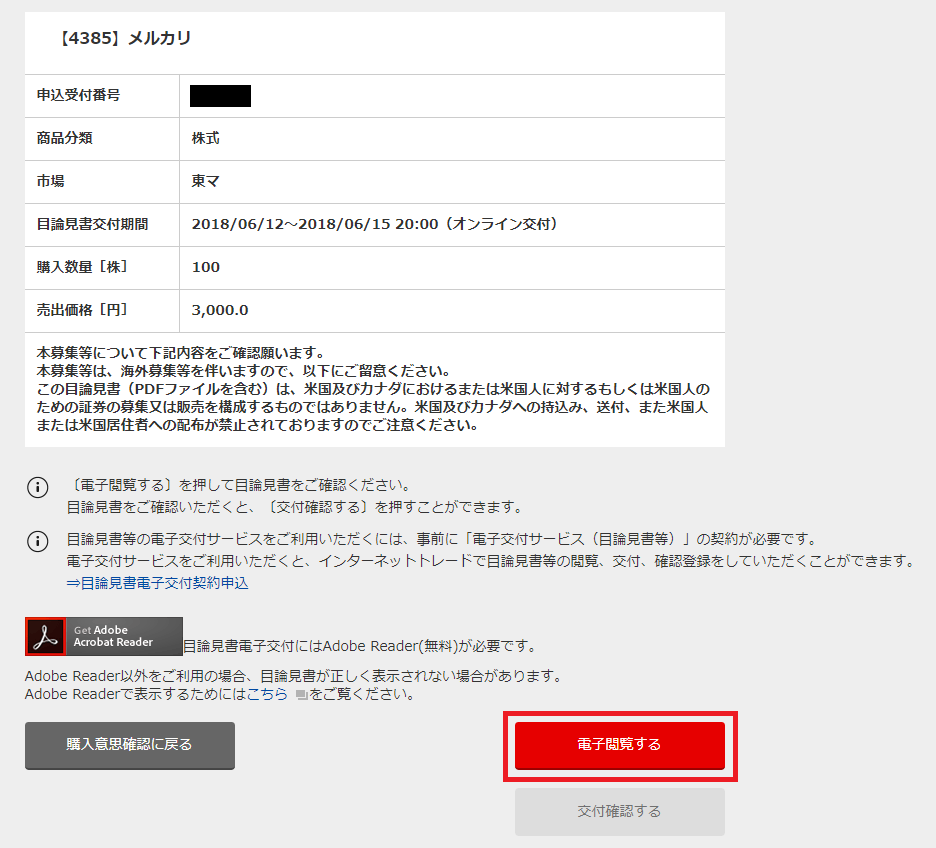Click the greyed 交付確認する button
936x848 pixels.
(x=620, y=812)
